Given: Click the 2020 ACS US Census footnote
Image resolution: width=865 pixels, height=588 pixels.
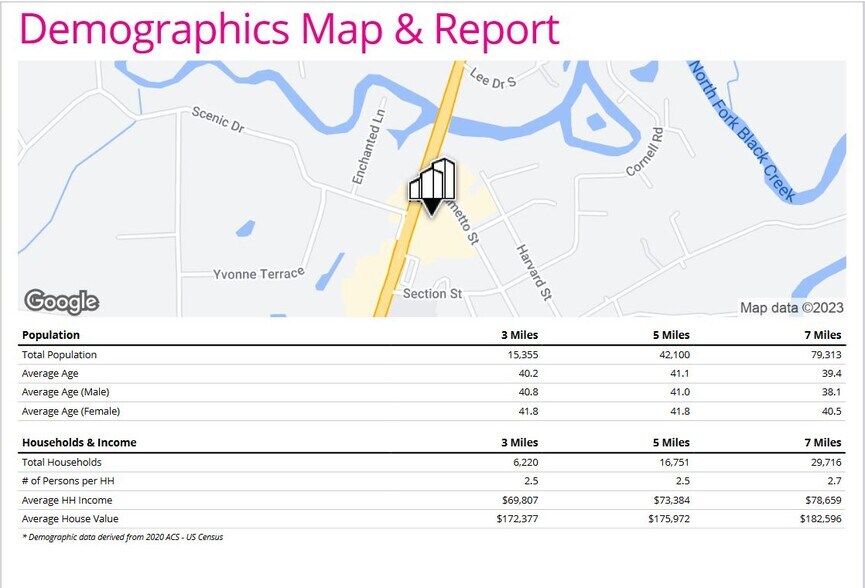Looking at the screenshot, I should click(122, 537).
